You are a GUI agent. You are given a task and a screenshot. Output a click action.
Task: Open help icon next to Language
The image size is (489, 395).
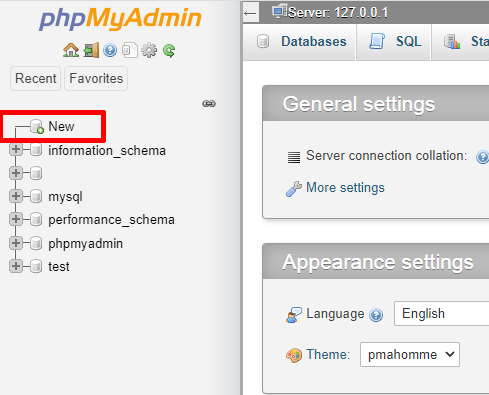tap(376, 315)
